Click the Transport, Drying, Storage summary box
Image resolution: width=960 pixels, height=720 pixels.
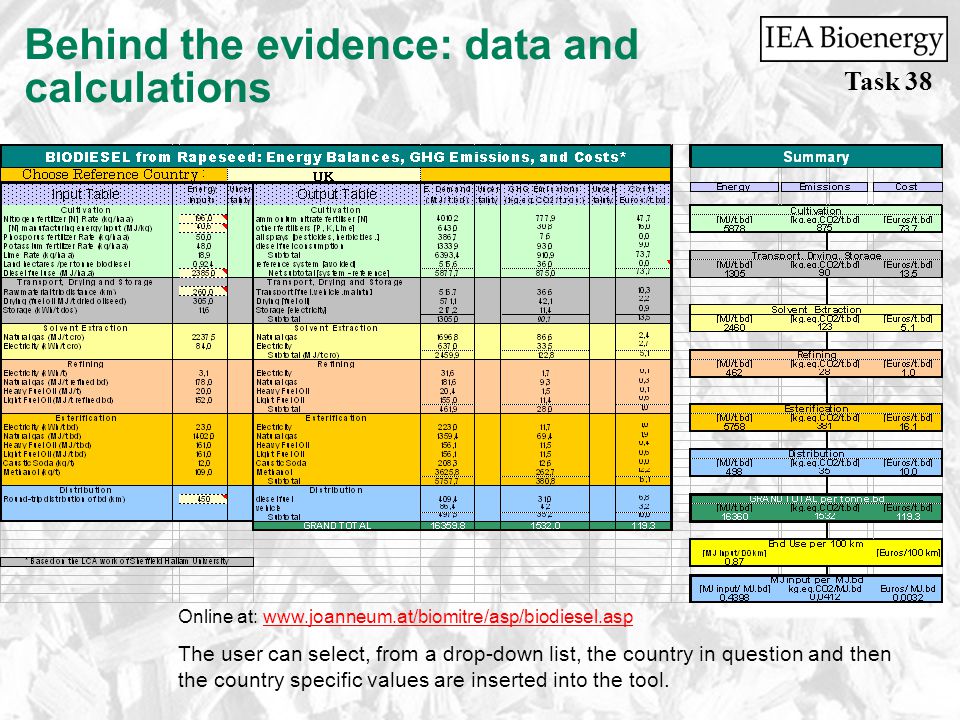point(816,264)
